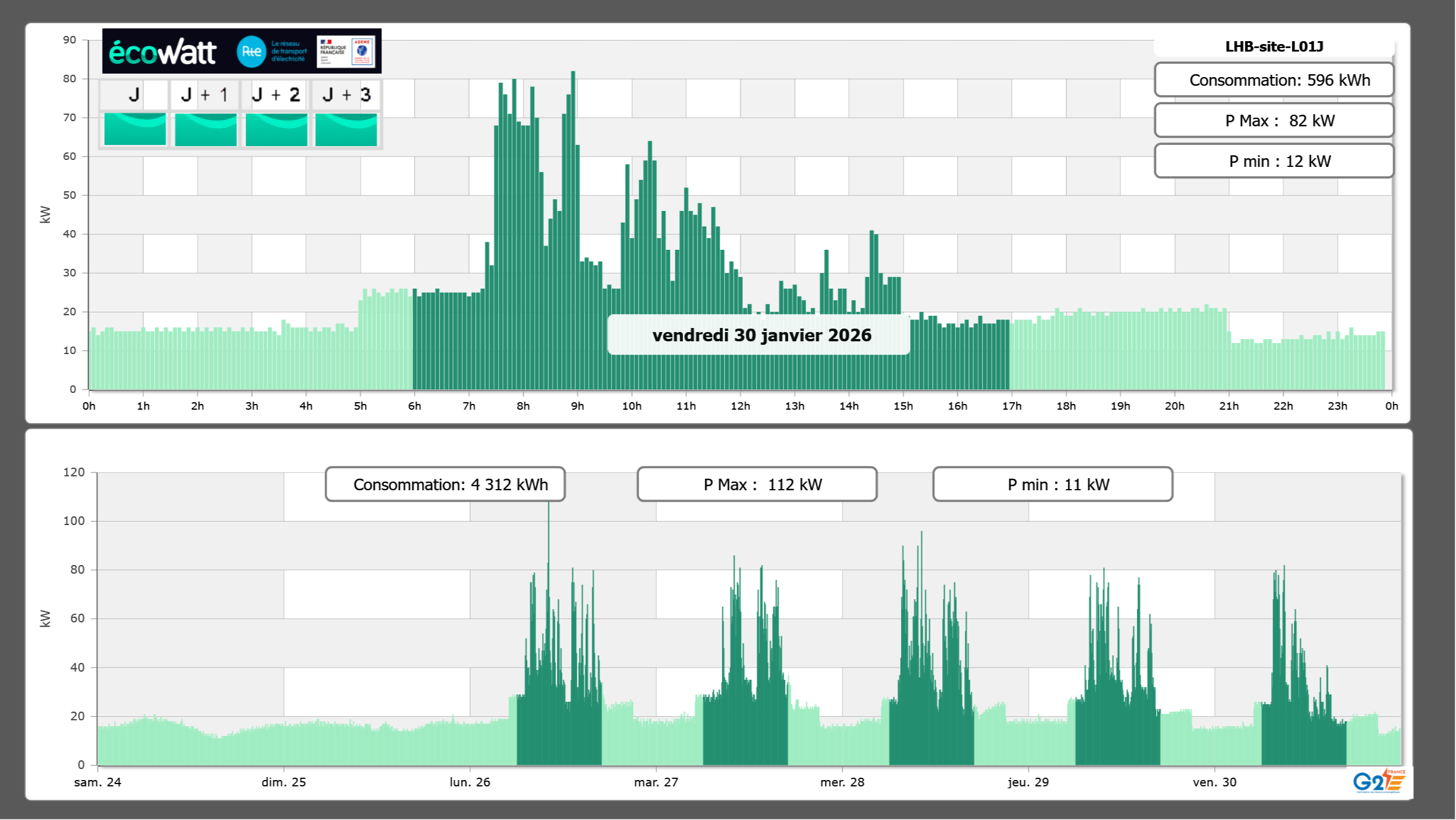Click the G2E France logo

click(1378, 781)
